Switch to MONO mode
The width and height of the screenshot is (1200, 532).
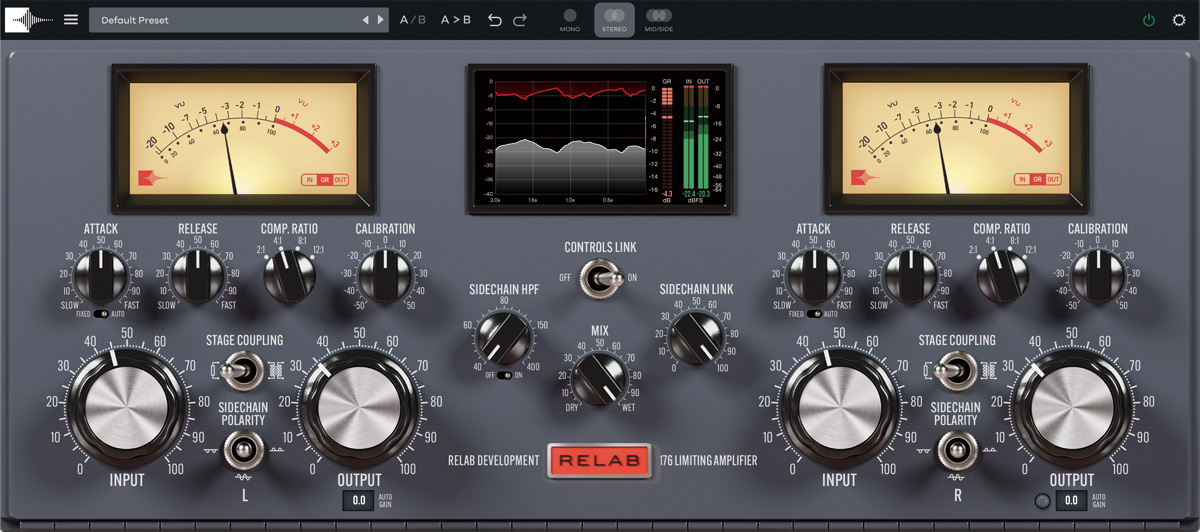(x=570, y=20)
